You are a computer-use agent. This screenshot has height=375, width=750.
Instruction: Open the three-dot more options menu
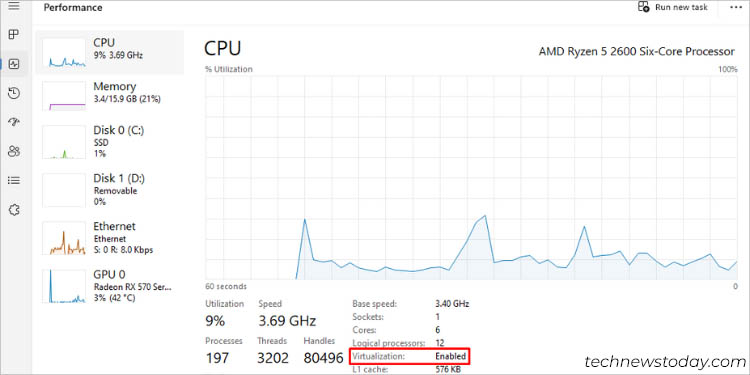(x=734, y=7)
